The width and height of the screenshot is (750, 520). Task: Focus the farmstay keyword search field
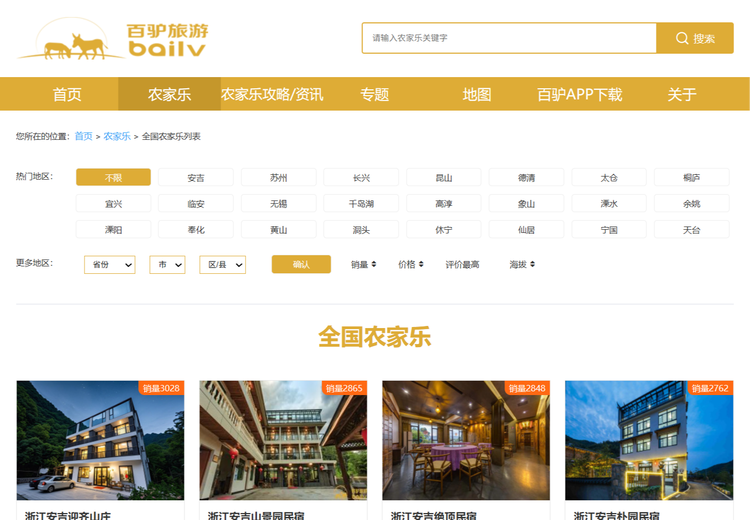coord(509,38)
